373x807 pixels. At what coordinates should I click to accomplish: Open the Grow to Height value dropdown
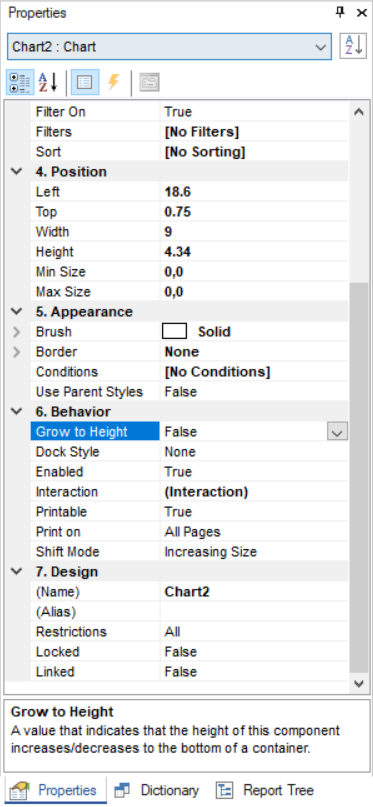[337, 432]
